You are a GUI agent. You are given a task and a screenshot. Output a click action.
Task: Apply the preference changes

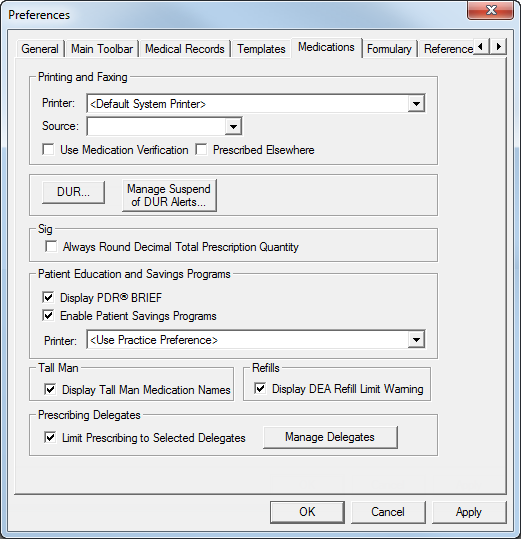click(x=469, y=512)
